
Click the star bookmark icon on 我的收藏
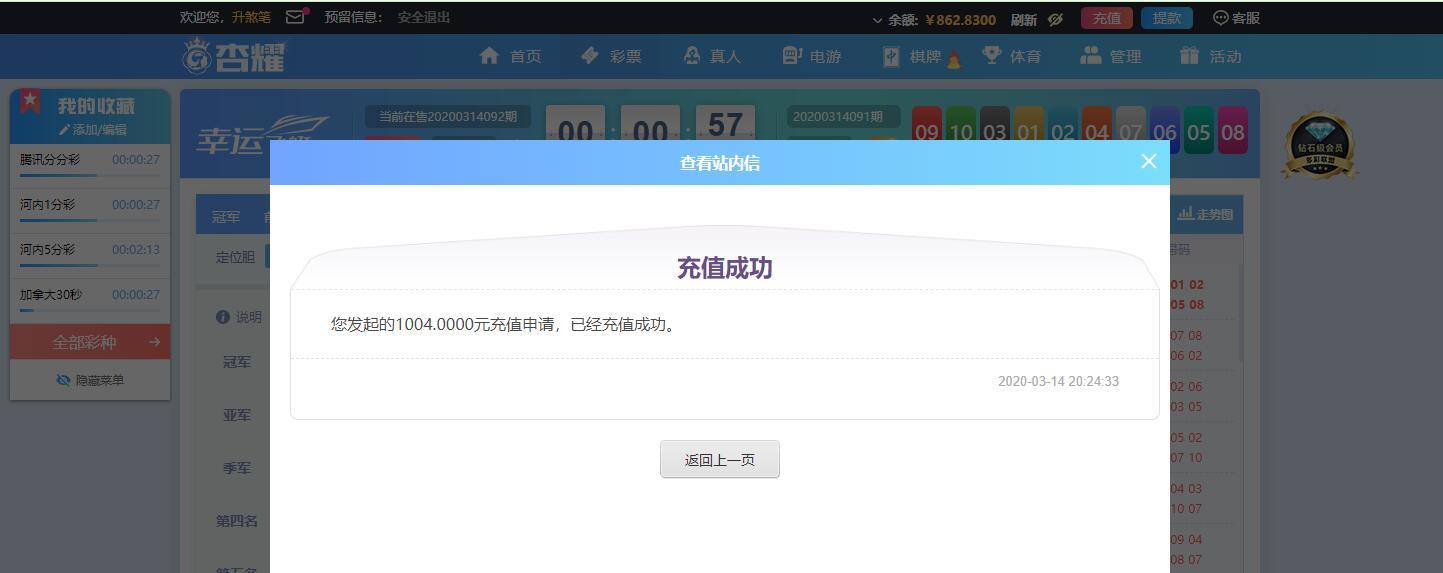31,101
